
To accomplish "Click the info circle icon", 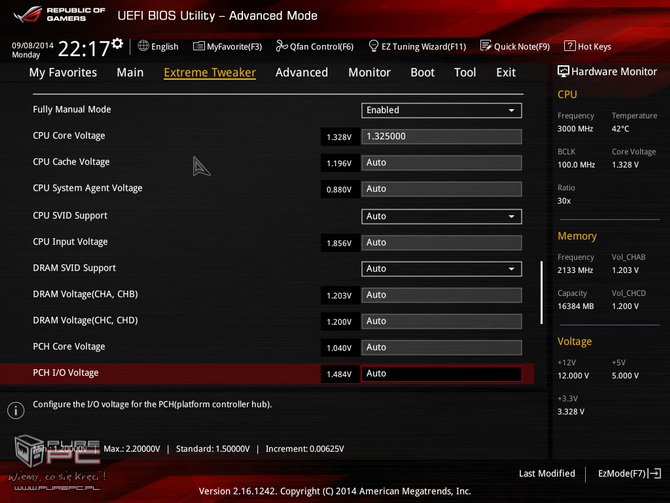I will 16,410.
